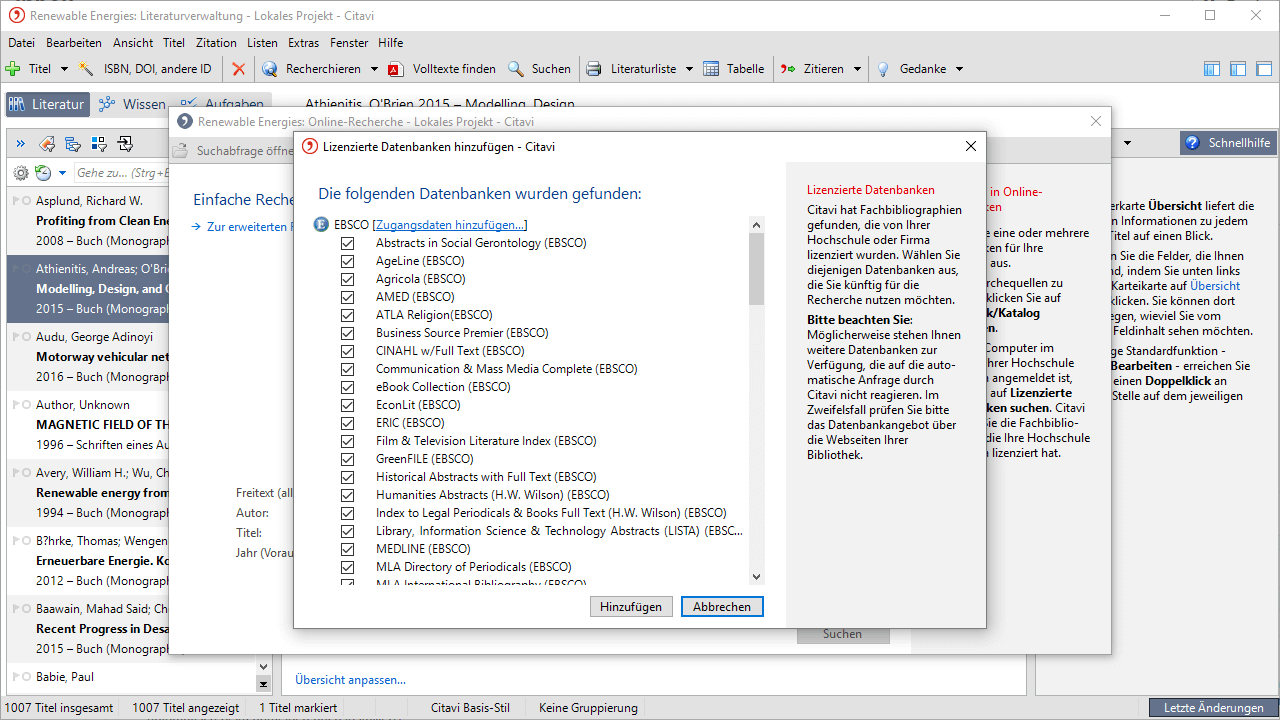Uncheck Business Source Premier (EBSCO)
Screen dimensions: 1280x720
coord(347,333)
